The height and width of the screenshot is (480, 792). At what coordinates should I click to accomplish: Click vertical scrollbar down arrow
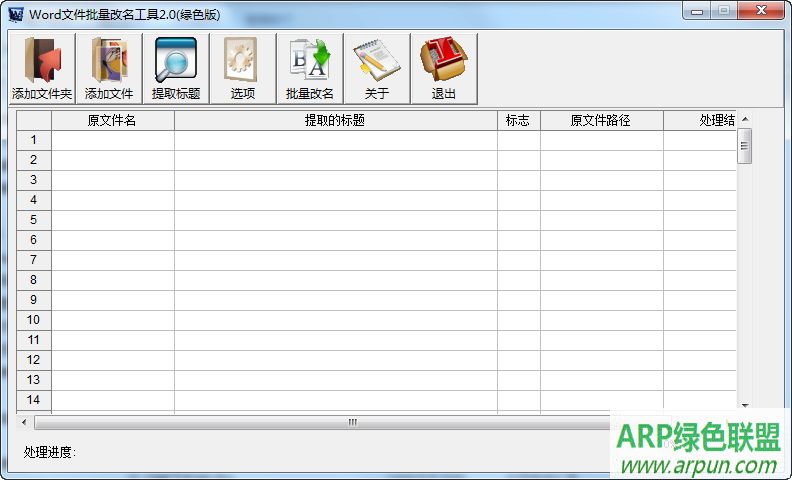click(x=745, y=405)
